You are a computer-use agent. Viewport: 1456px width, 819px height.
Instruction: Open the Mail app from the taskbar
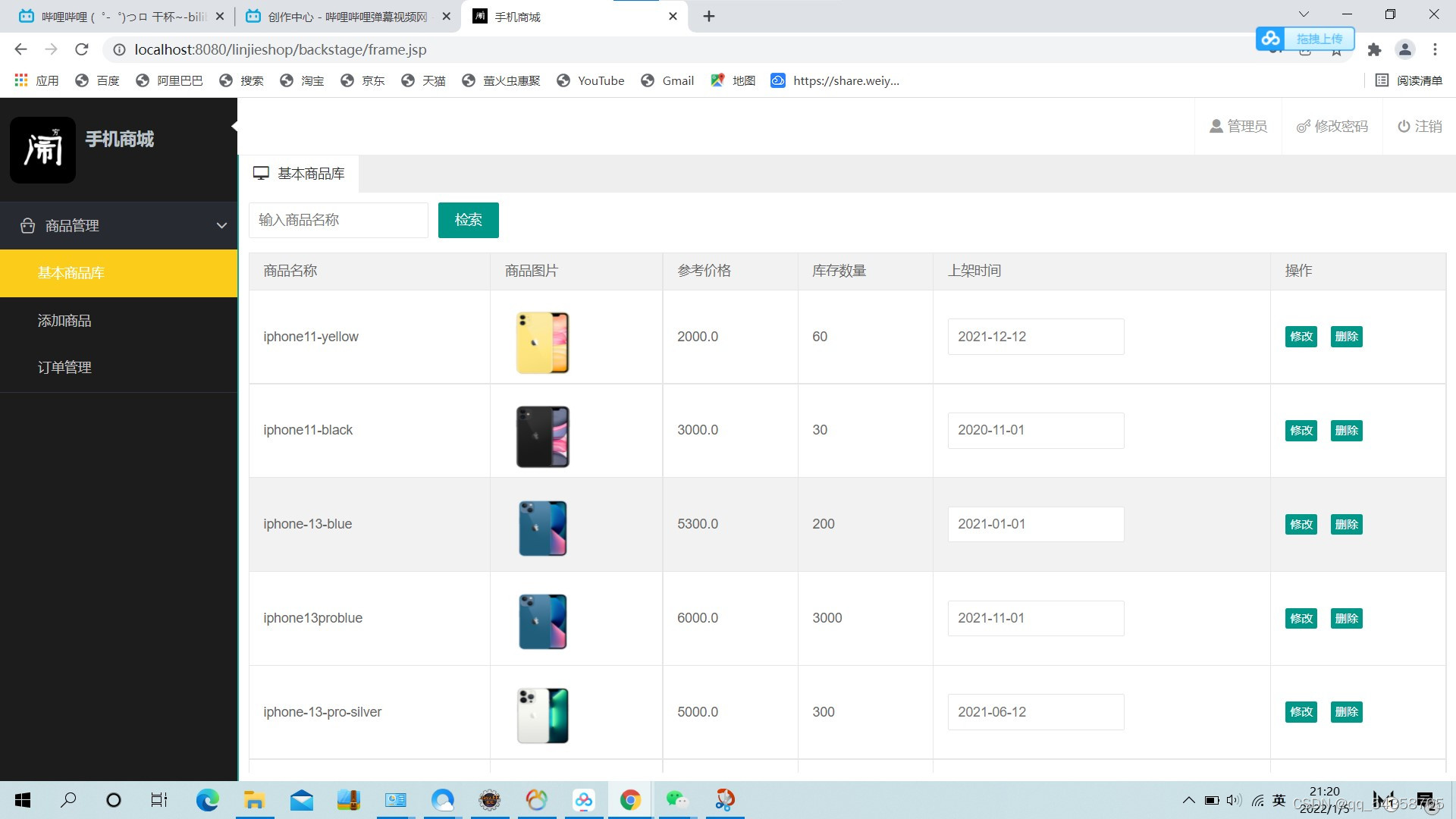[x=302, y=800]
